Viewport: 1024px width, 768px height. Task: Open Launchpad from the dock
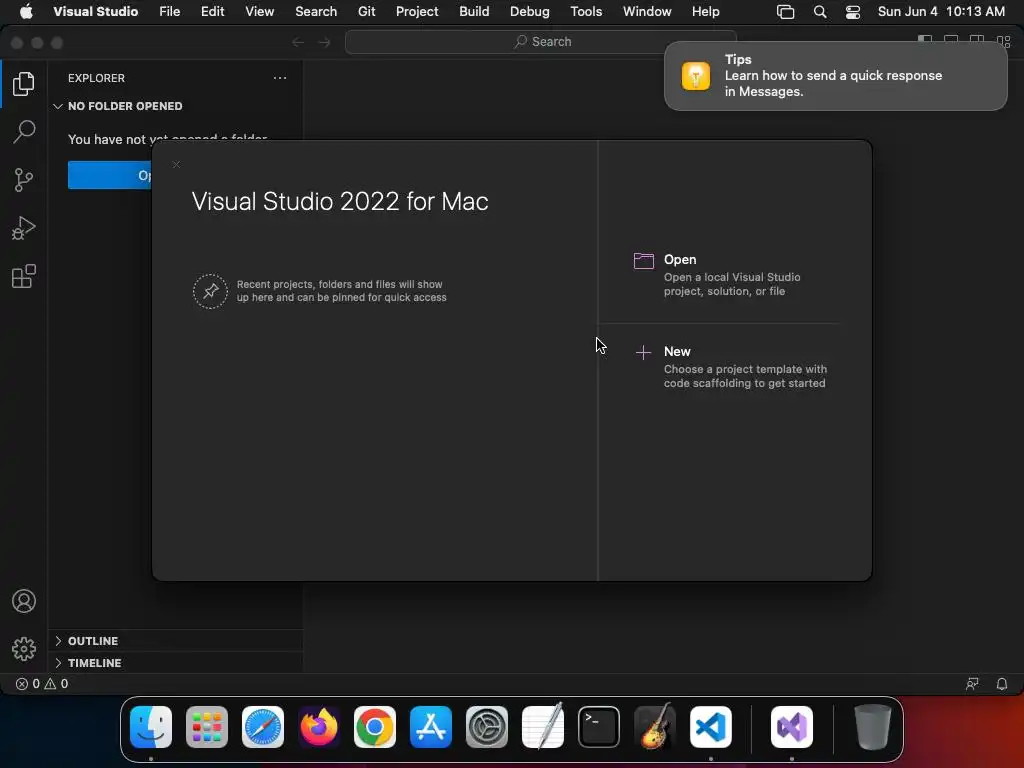tap(206, 727)
